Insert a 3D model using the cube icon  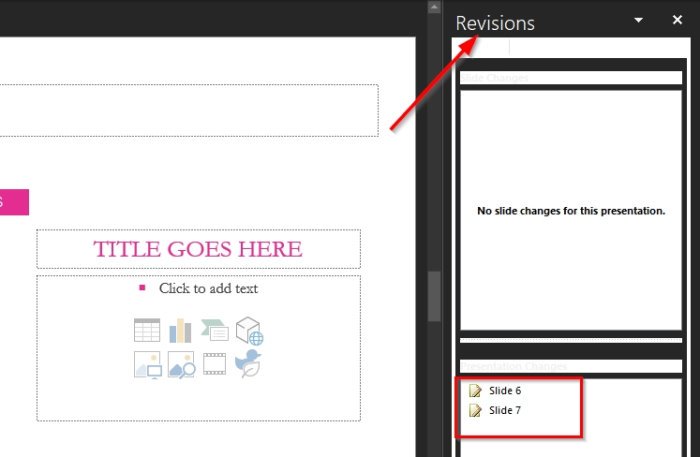point(250,331)
